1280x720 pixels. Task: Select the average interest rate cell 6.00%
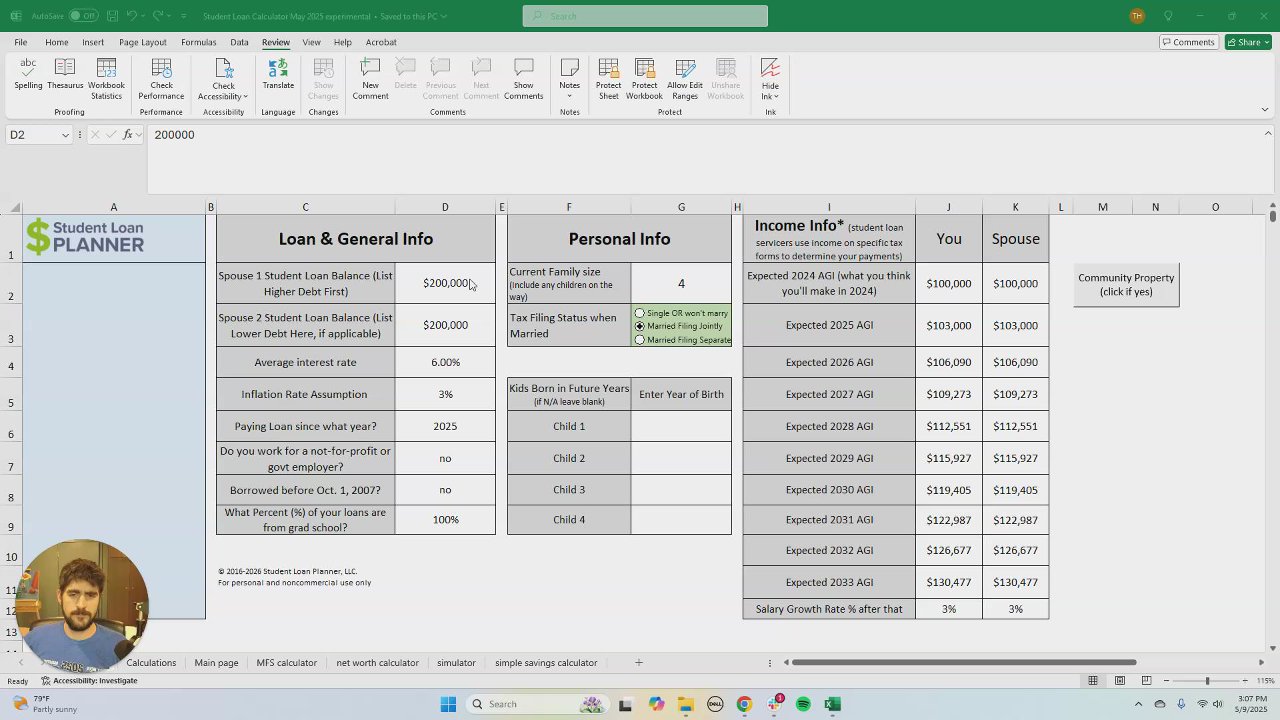(445, 362)
